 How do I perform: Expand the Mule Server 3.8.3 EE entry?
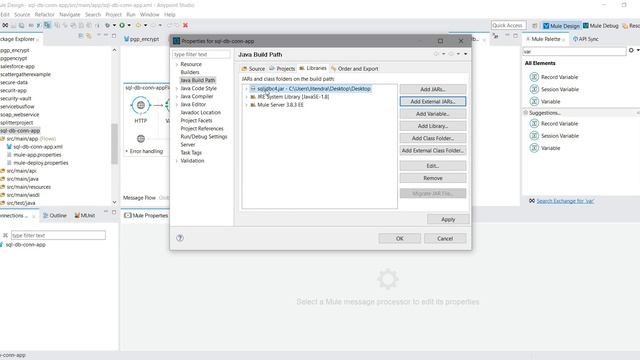pyautogui.click(x=246, y=105)
